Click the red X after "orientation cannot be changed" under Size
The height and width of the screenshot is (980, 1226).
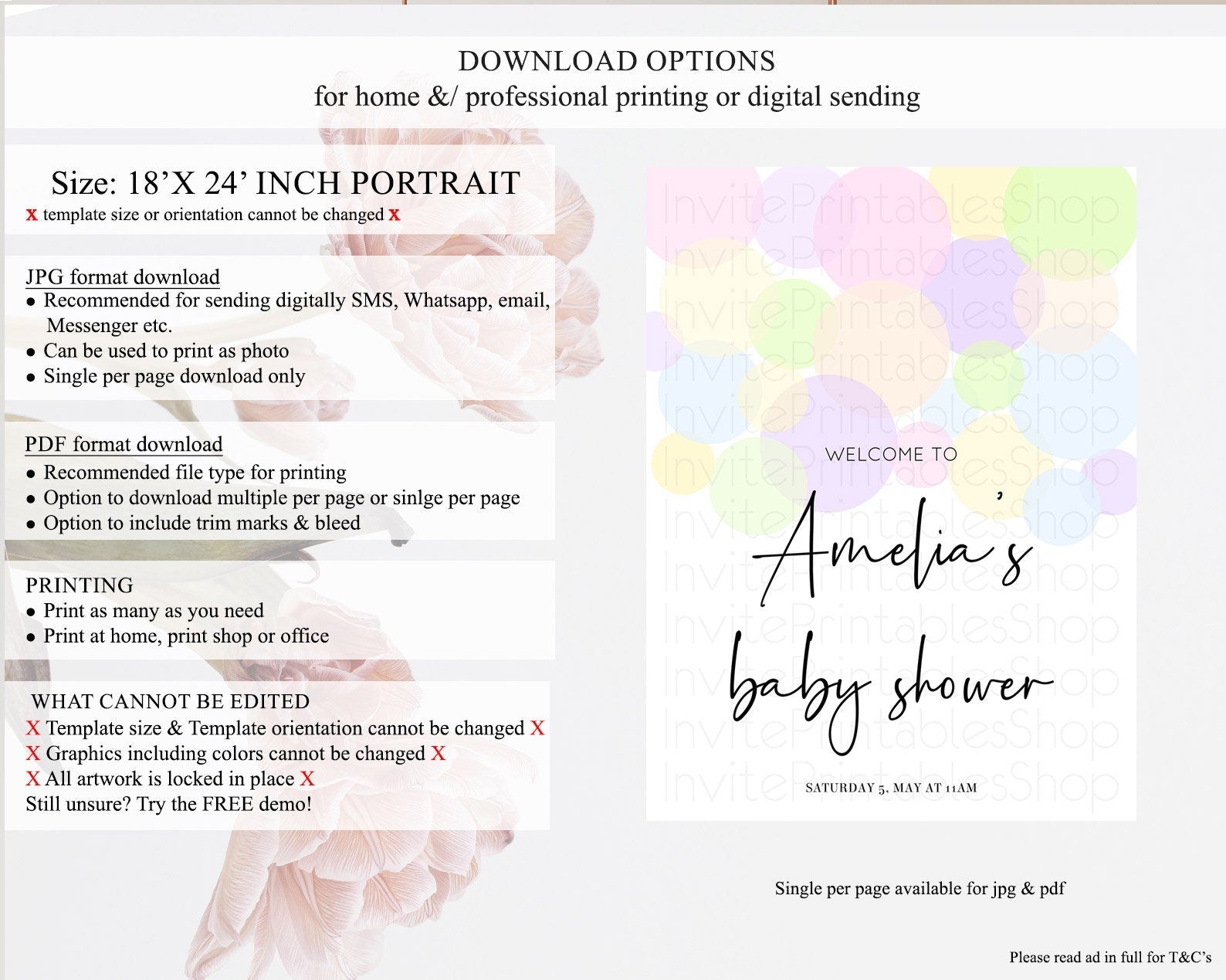point(395,215)
